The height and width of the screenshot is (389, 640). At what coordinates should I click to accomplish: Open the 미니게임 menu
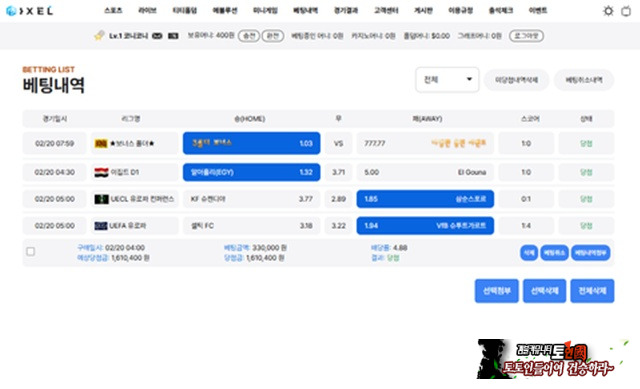click(265, 11)
